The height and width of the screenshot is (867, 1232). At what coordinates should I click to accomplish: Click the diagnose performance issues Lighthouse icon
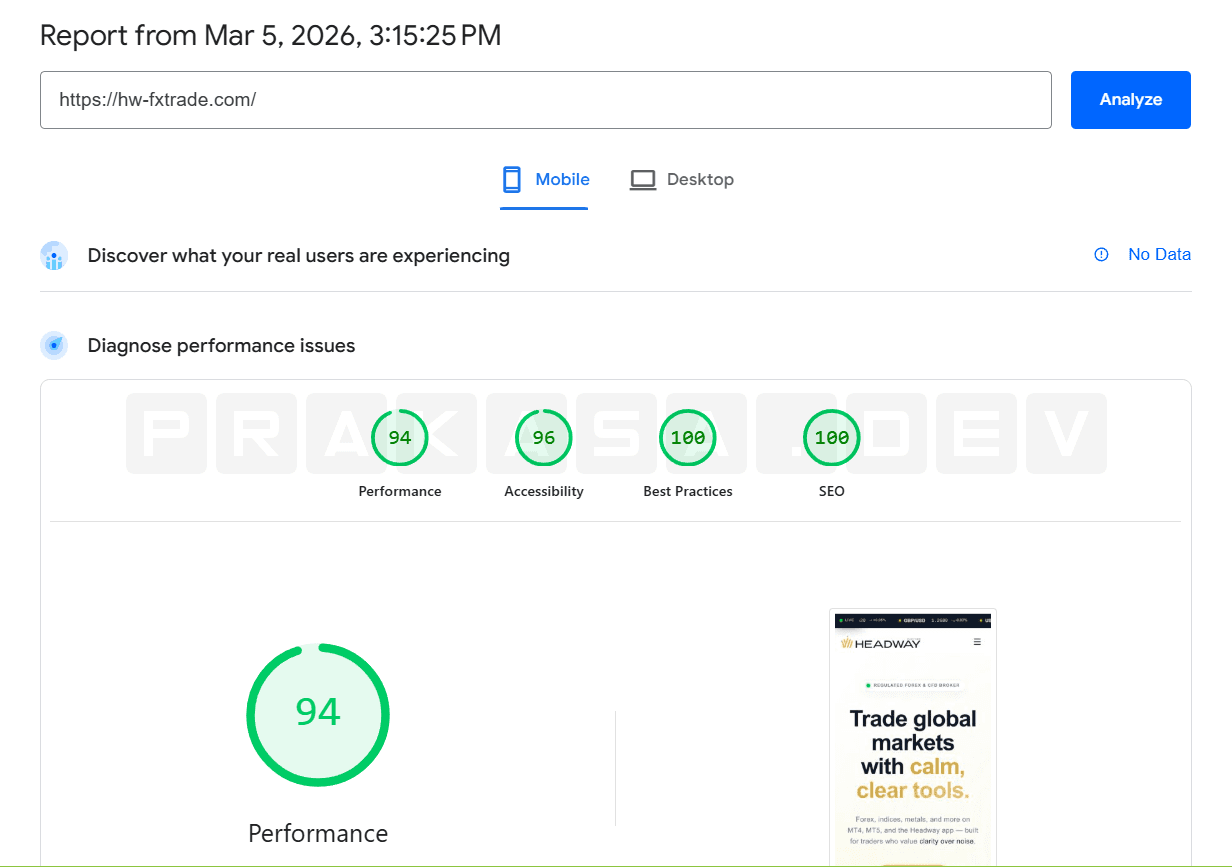pos(53,345)
